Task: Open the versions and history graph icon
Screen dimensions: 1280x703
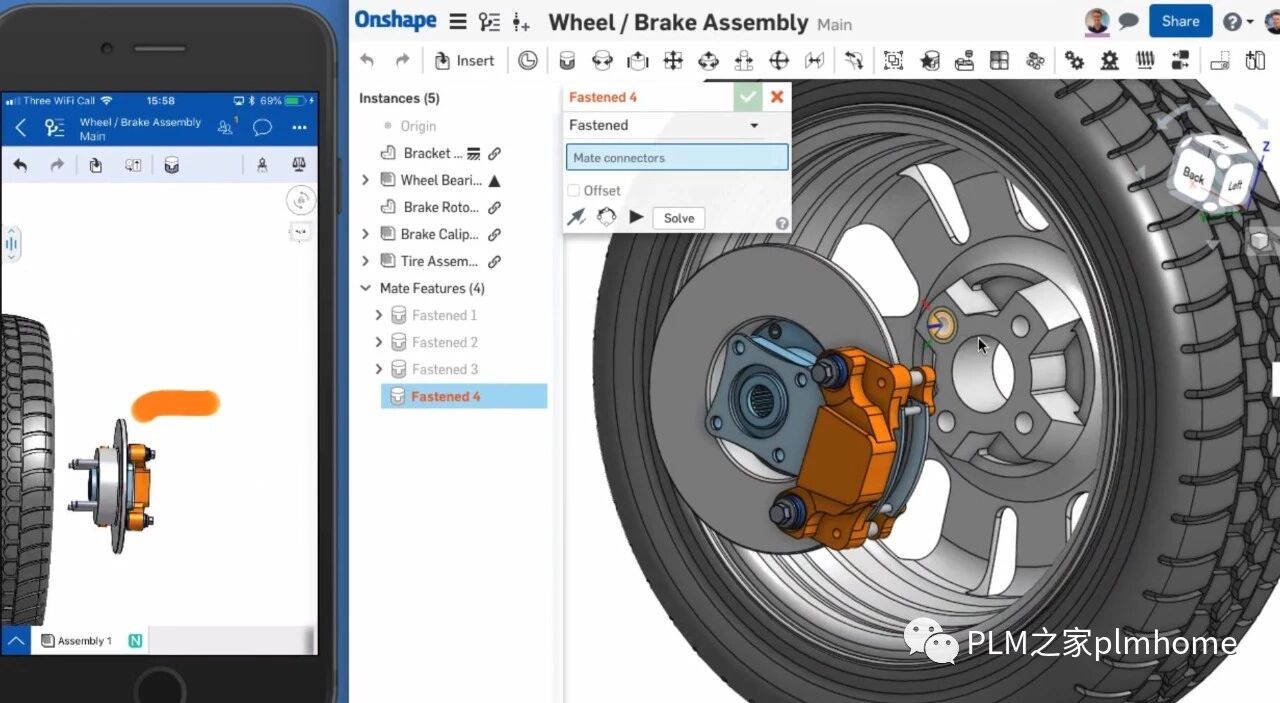Action: (489, 21)
